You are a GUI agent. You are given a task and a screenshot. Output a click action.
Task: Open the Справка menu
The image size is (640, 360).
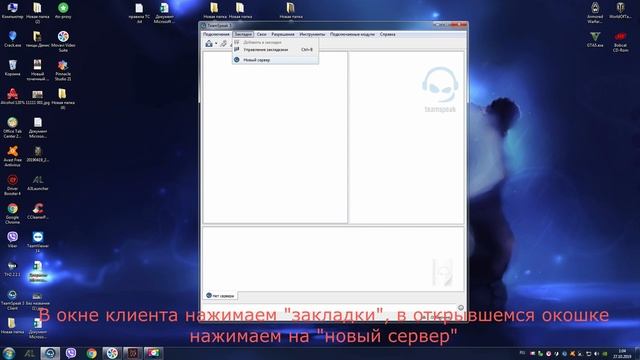pyautogui.click(x=387, y=34)
